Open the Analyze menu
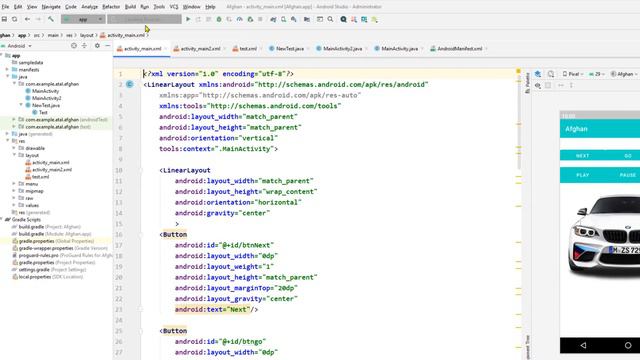This screenshot has height=360, width=640. [89, 7]
